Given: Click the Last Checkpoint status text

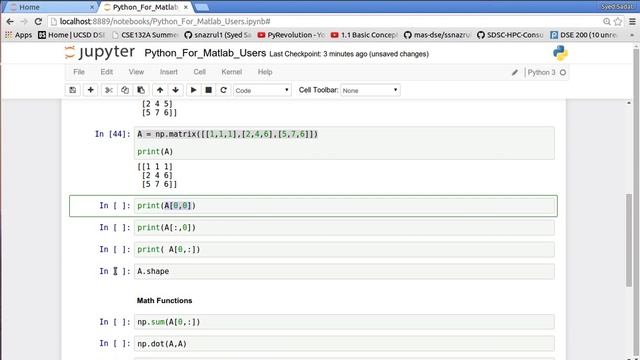Looking at the screenshot, I should tap(349, 54).
